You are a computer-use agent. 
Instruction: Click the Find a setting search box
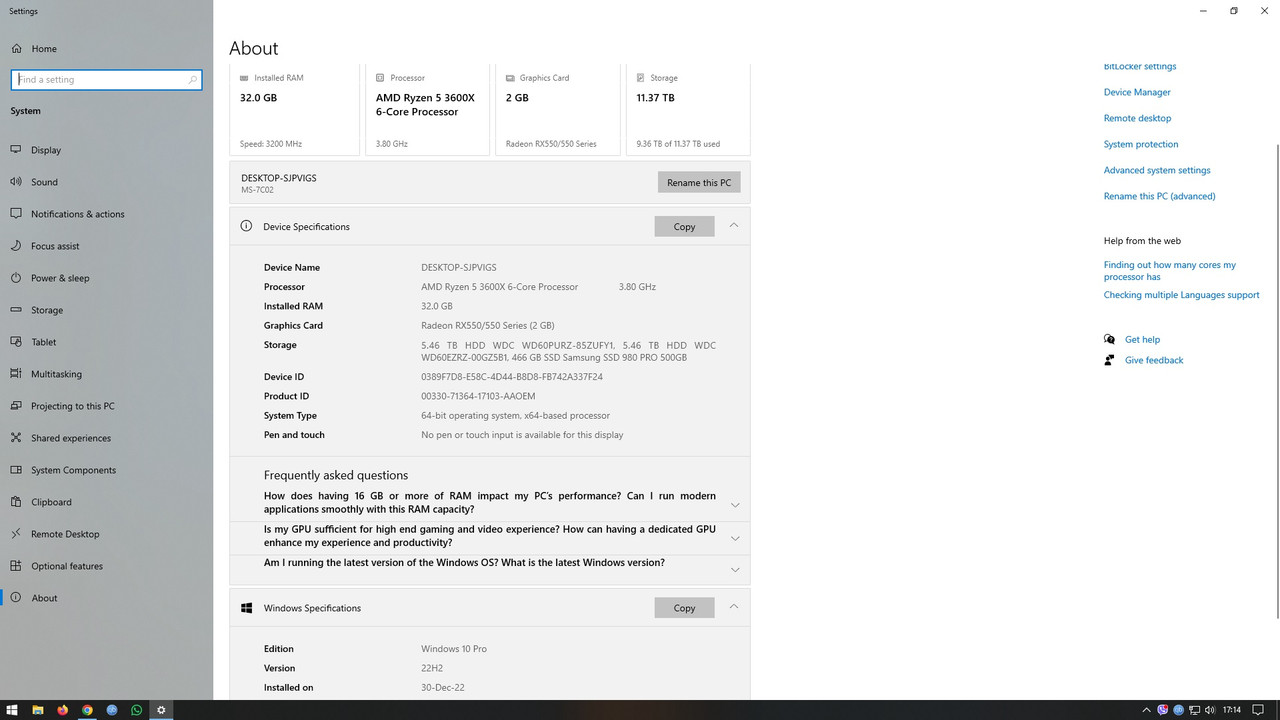pos(106,79)
